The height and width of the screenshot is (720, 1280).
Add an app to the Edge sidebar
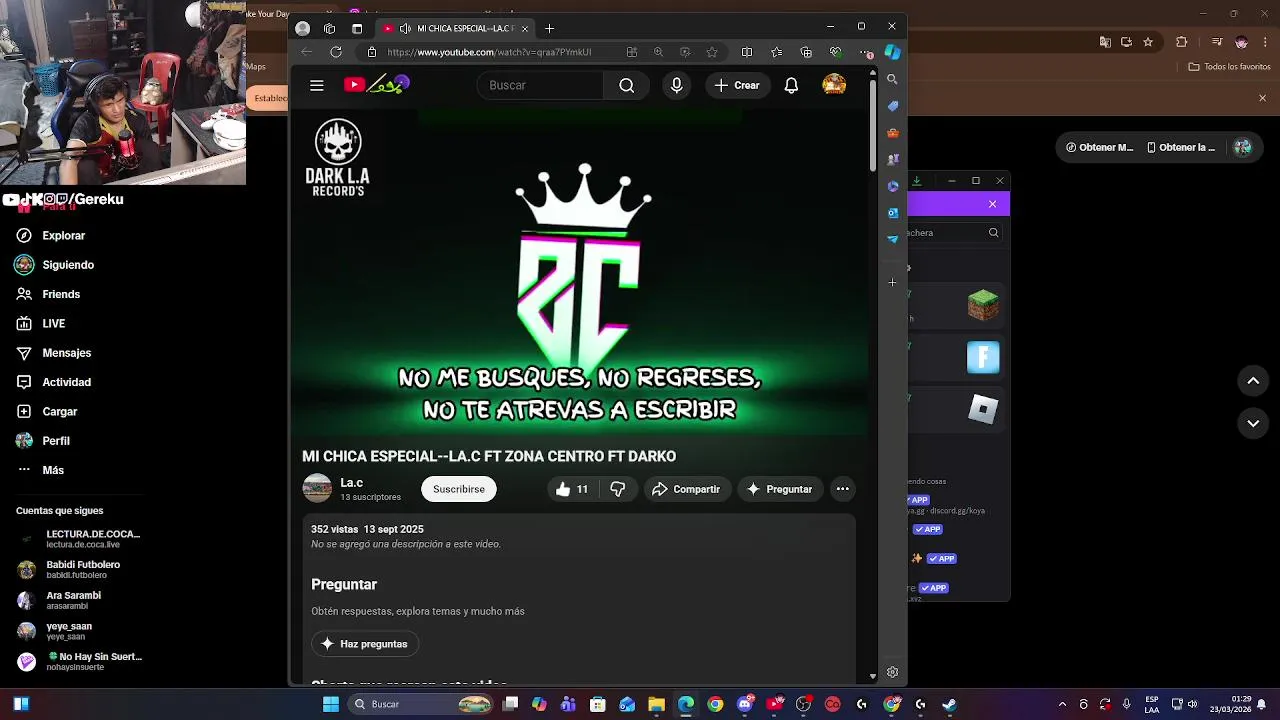[893, 282]
